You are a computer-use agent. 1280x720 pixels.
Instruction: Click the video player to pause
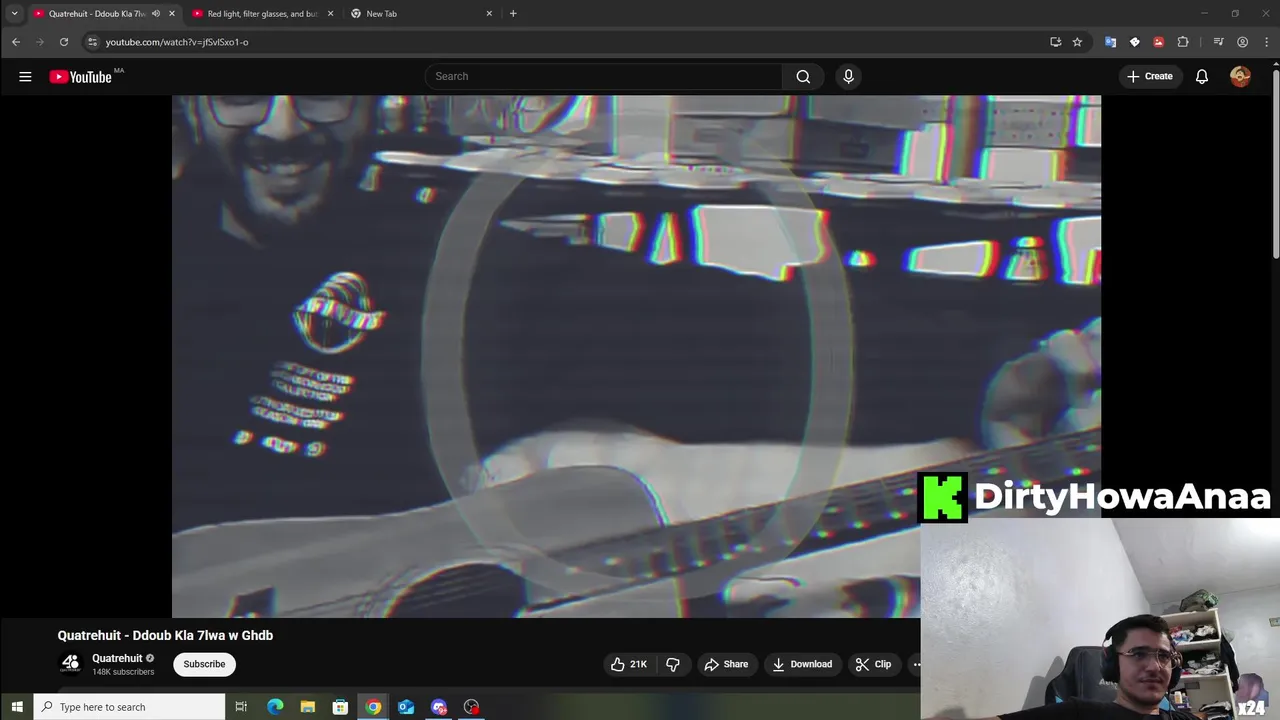[x=636, y=356]
